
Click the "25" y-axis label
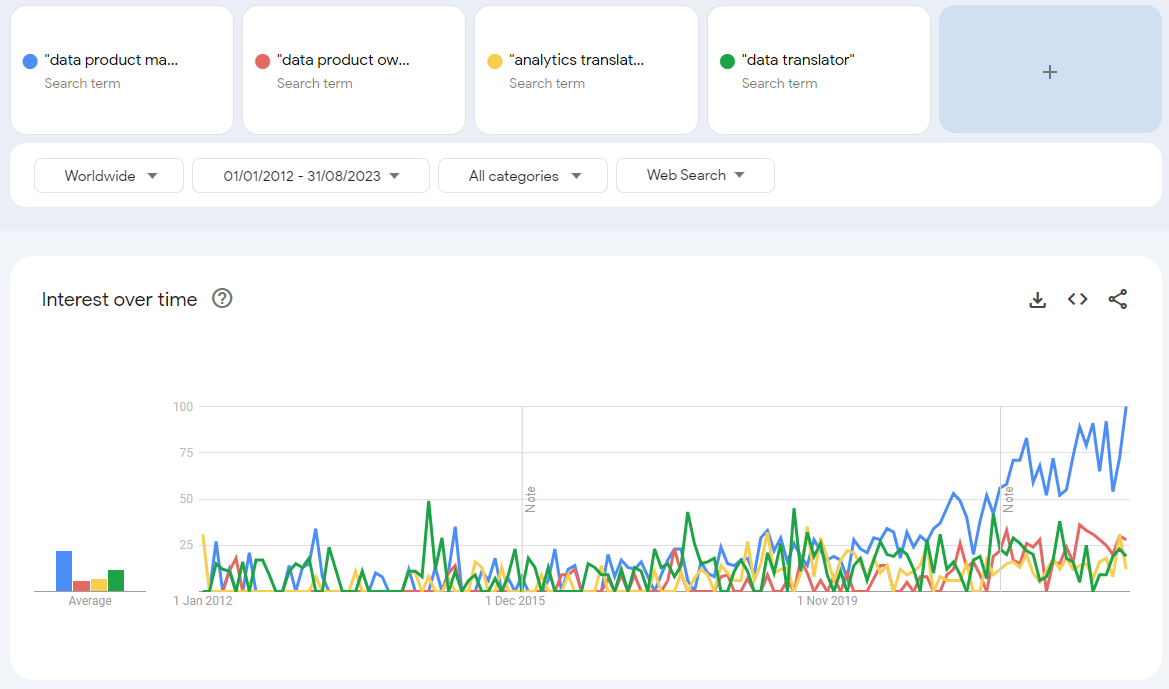click(x=186, y=545)
